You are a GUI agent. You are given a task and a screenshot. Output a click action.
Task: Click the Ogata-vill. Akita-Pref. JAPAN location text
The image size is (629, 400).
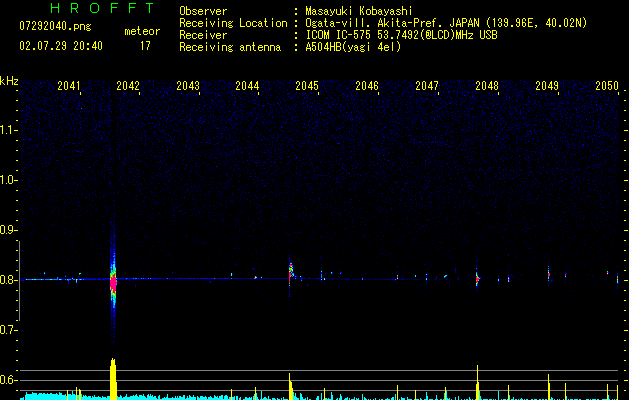pos(446,23)
